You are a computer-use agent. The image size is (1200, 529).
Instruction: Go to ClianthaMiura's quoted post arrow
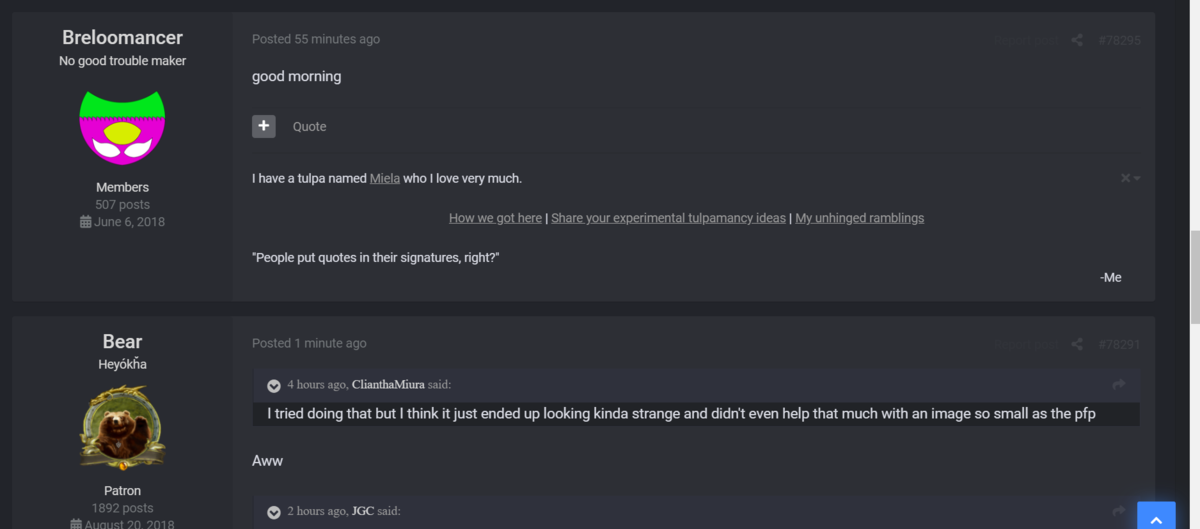point(1119,384)
